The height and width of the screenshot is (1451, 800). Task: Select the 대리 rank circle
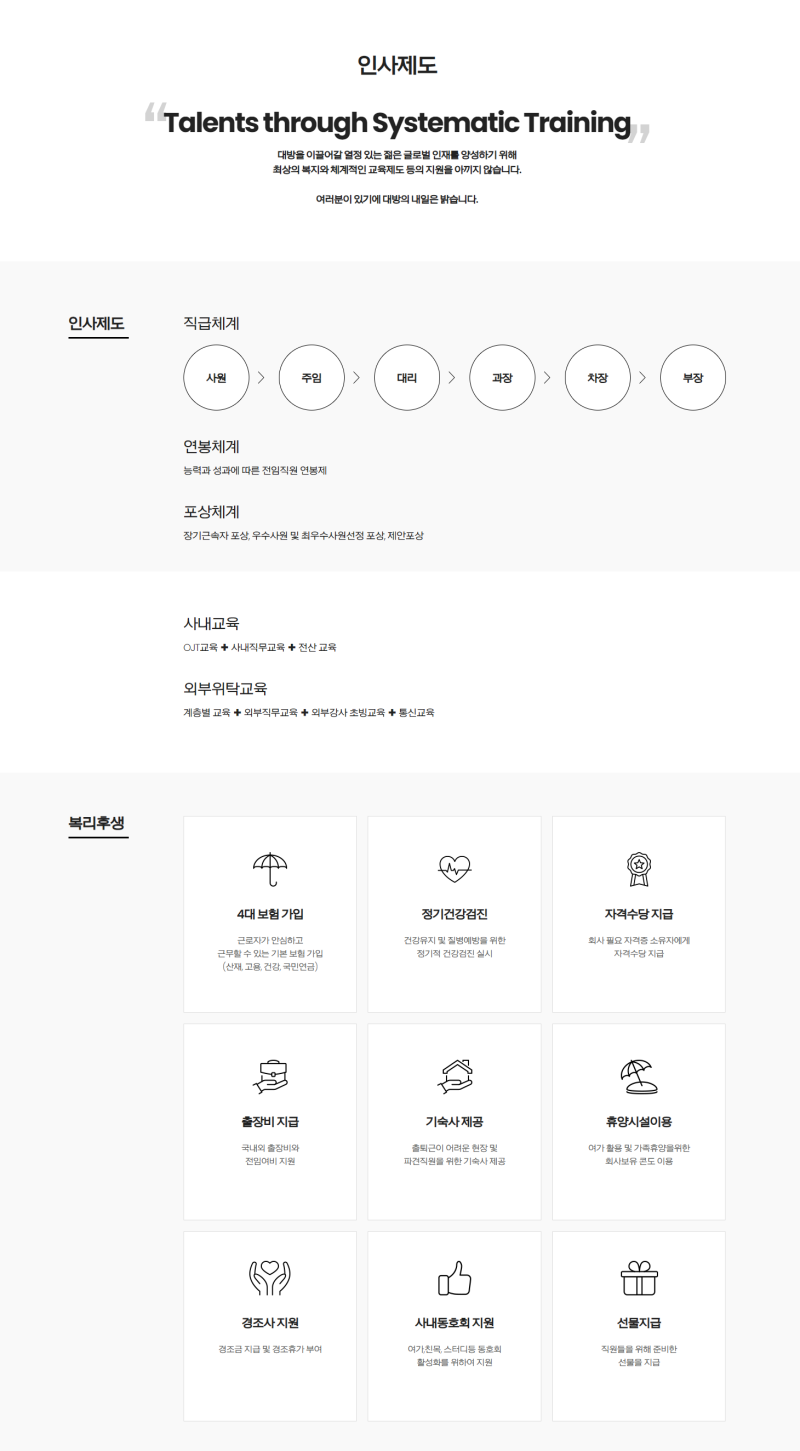[x=407, y=378]
